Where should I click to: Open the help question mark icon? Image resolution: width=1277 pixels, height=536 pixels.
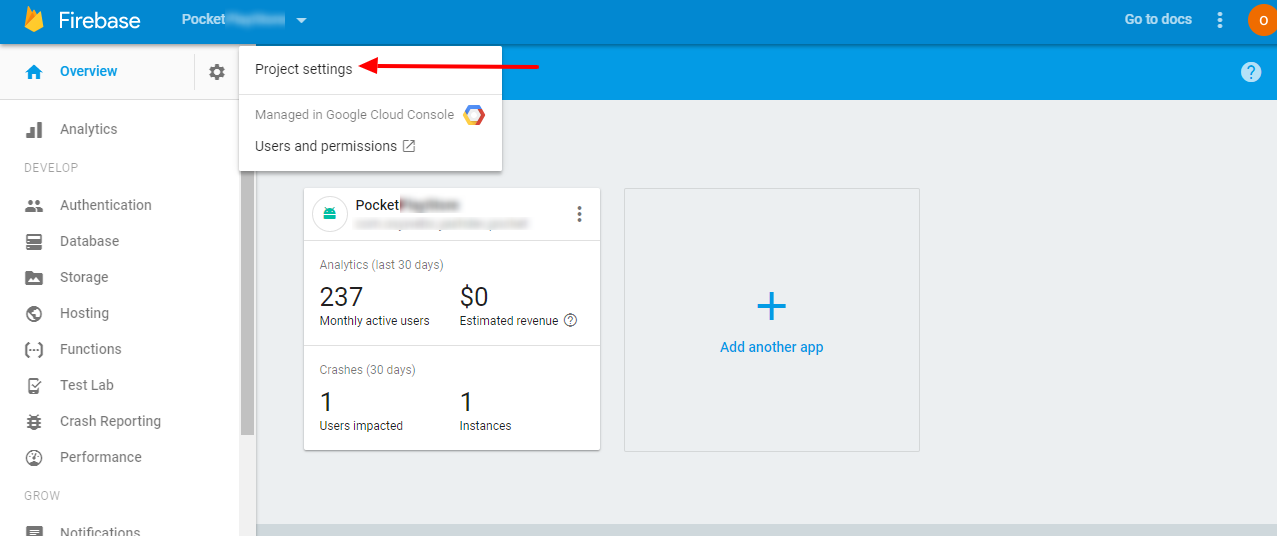(x=1250, y=72)
